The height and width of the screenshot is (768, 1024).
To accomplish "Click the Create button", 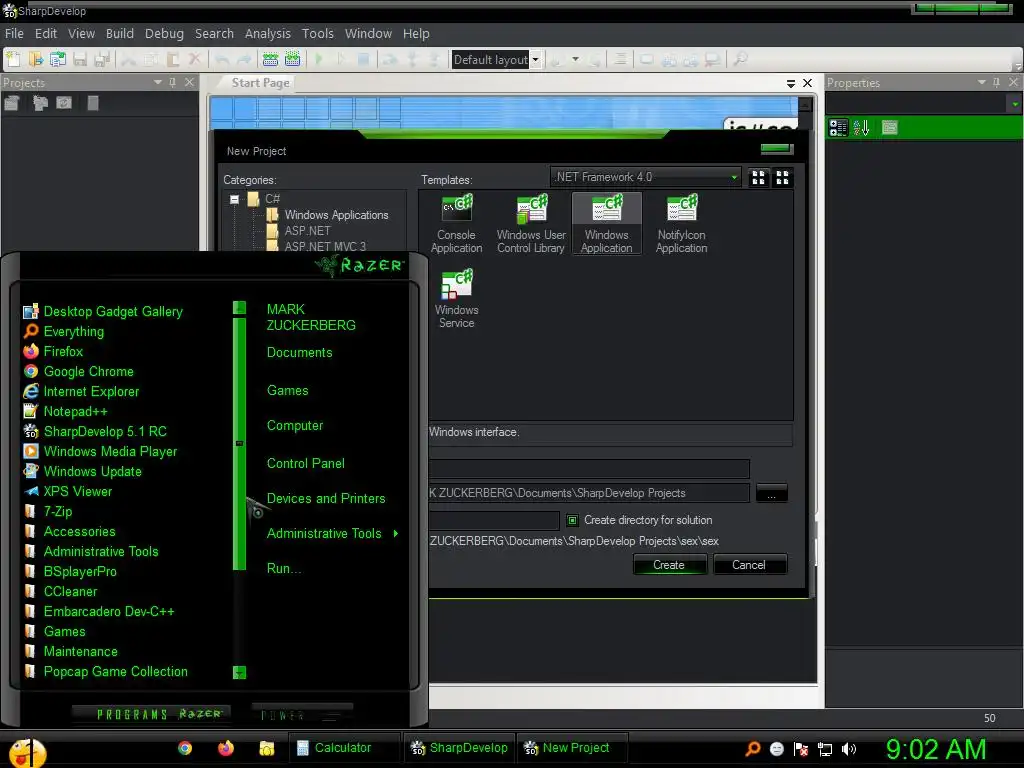I will [669, 565].
